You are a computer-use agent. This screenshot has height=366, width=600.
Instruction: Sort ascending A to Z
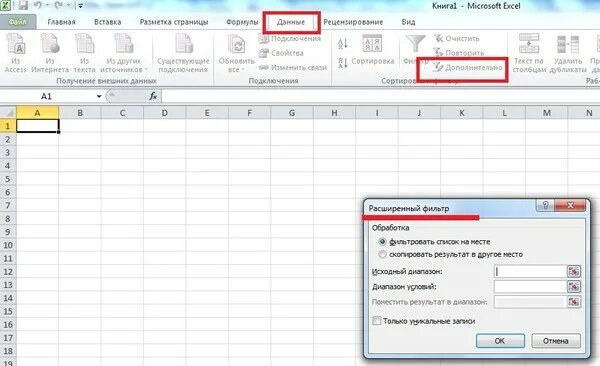[342, 43]
